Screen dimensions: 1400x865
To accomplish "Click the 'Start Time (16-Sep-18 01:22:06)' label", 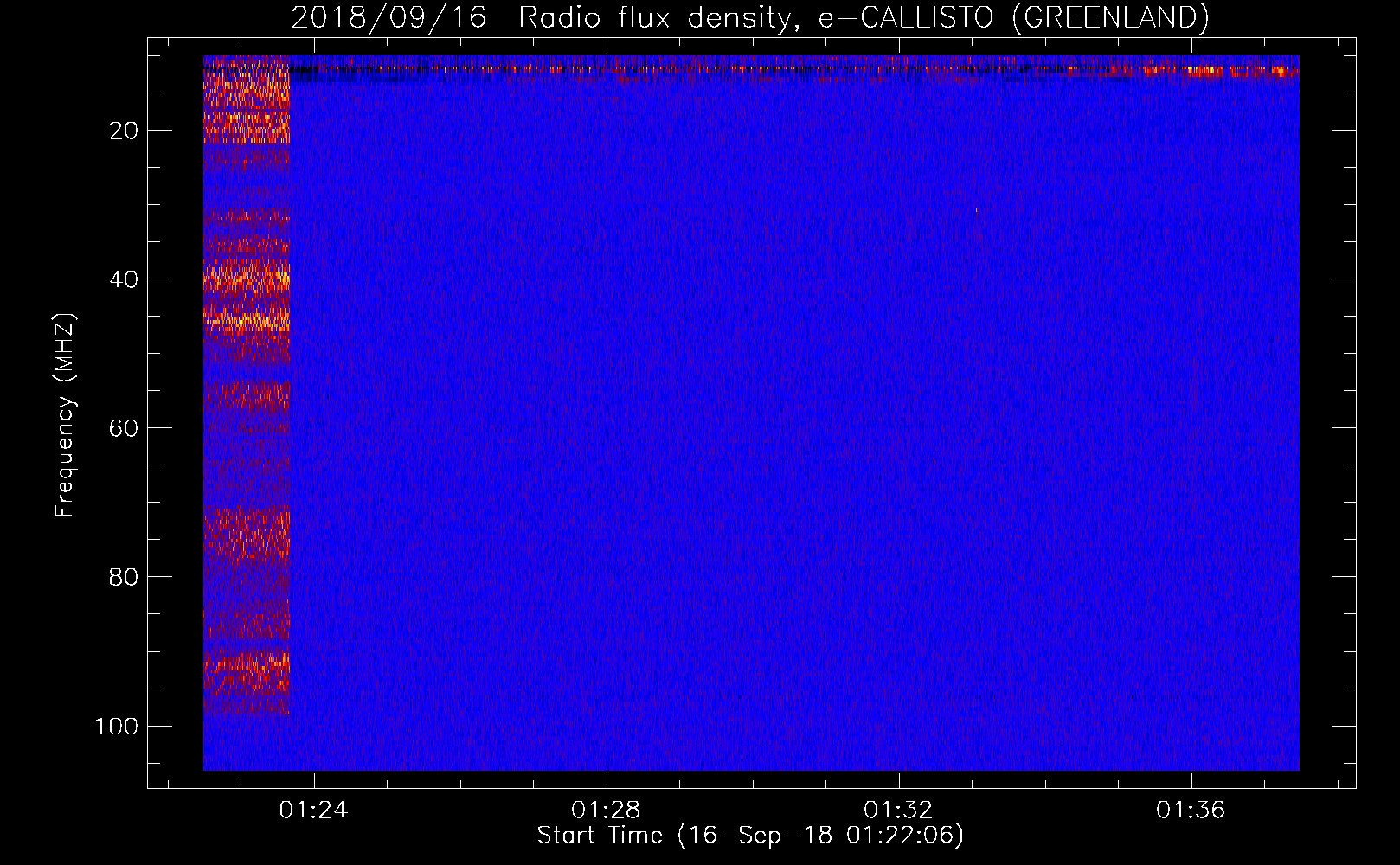I will click(750, 836).
